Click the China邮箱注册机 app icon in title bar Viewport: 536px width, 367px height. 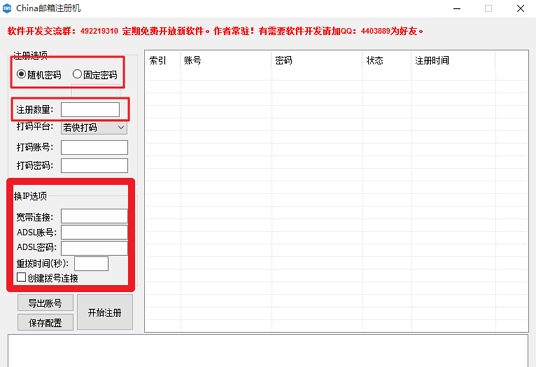[6, 8]
